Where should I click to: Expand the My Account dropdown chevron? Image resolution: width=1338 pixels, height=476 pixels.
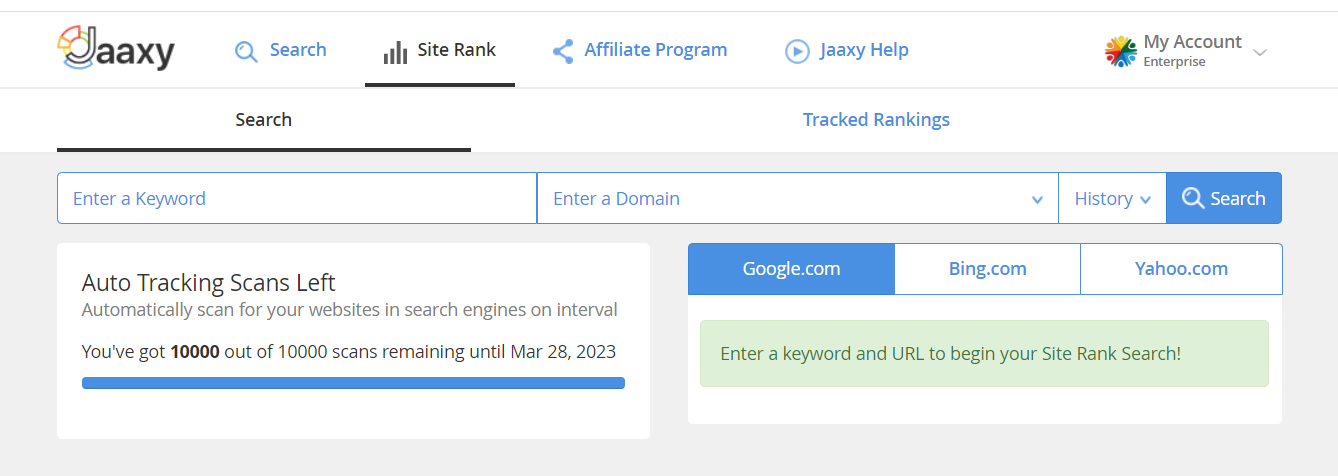coord(1260,52)
